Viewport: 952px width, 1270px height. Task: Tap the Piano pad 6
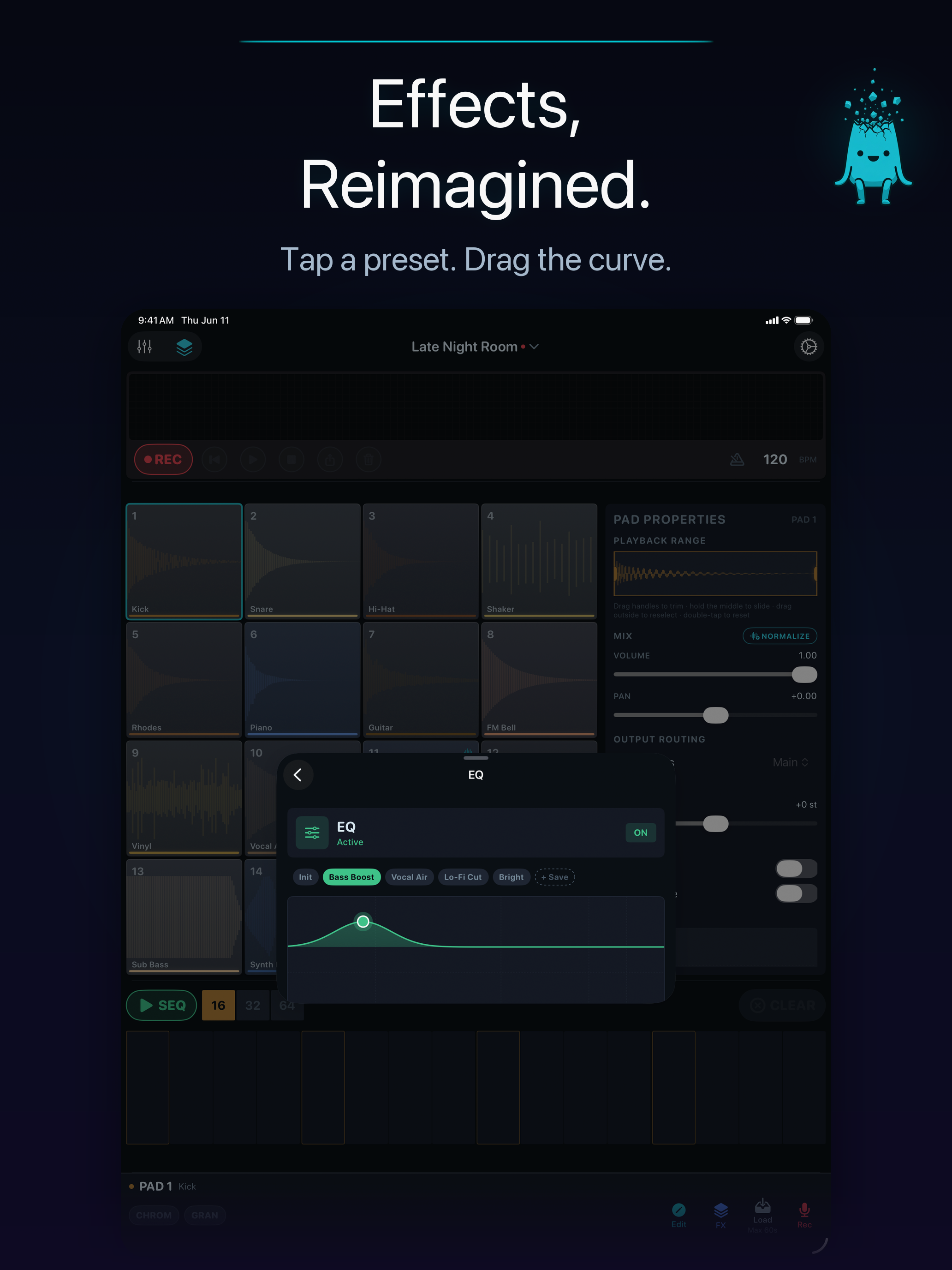(x=303, y=680)
